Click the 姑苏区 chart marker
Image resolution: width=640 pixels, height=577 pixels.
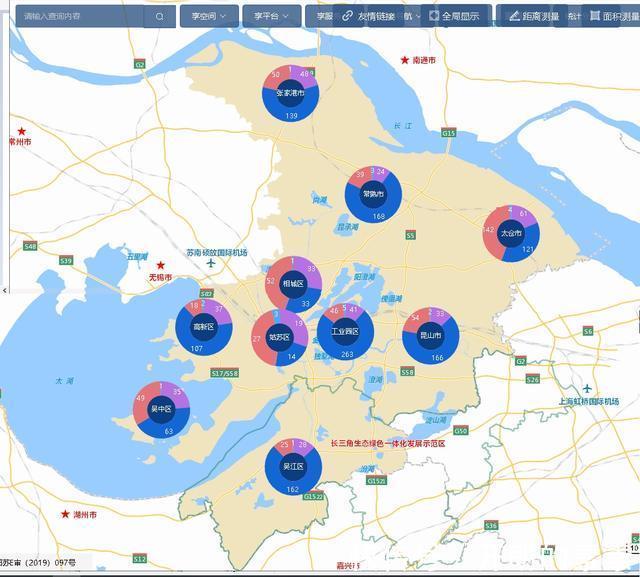click(x=280, y=337)
